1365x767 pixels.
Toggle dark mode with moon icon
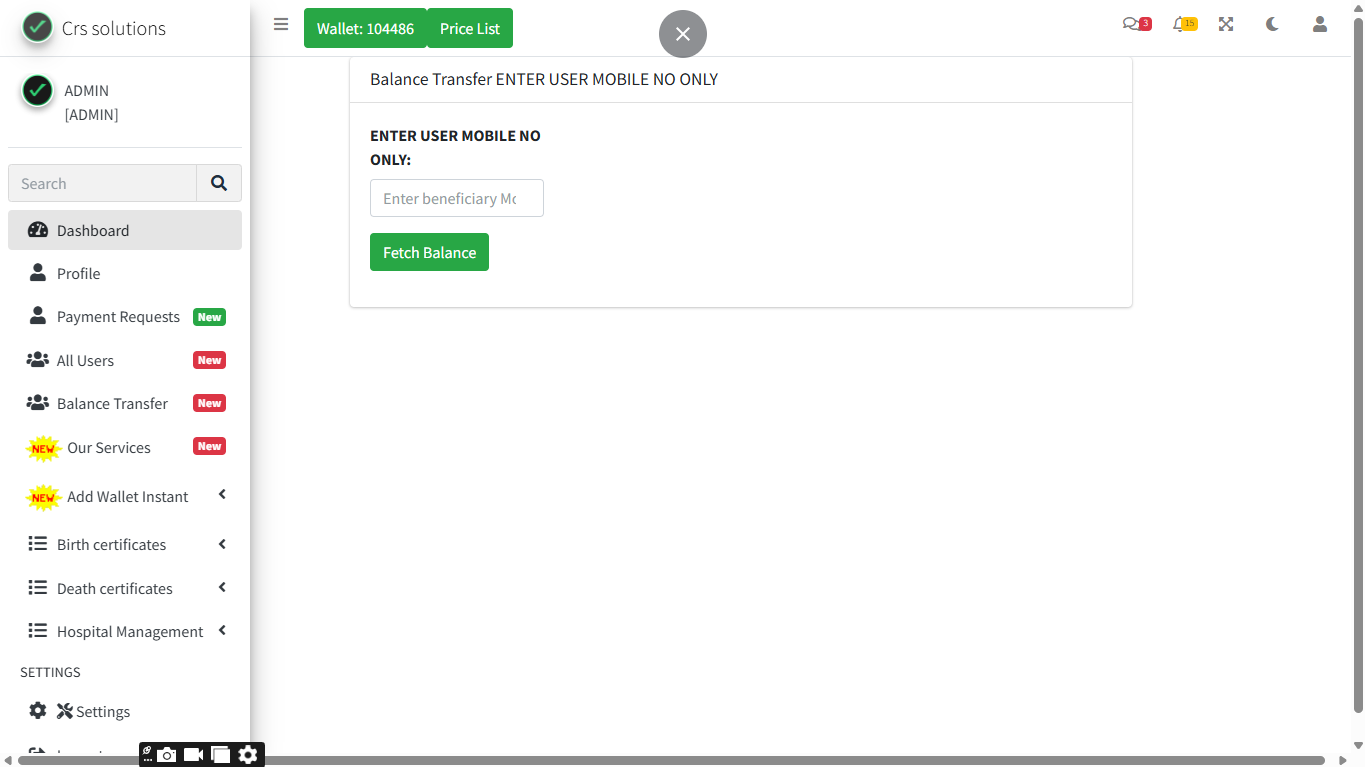click(x=1272, y=25)
